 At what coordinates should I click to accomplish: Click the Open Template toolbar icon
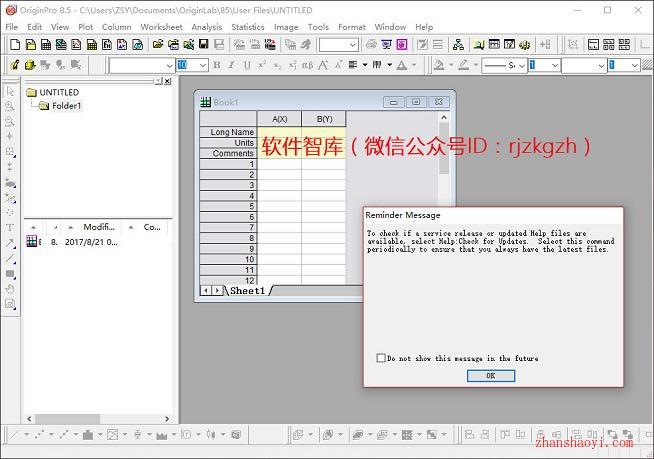(x=173, y=44)
